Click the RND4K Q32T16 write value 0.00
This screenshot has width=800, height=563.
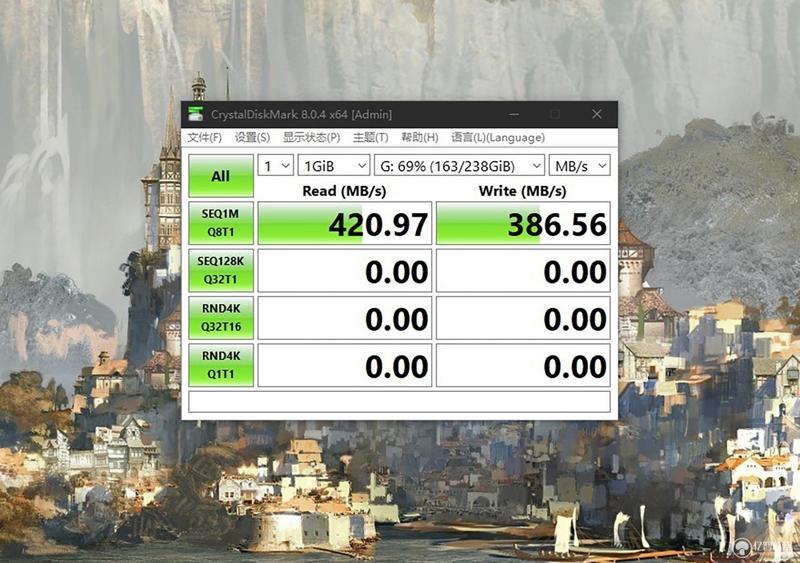click(x=523, y=317)
